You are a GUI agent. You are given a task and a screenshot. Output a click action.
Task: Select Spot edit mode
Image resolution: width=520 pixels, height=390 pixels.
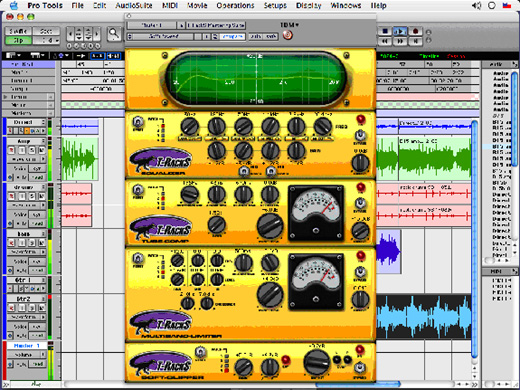(x=46, y=31)
